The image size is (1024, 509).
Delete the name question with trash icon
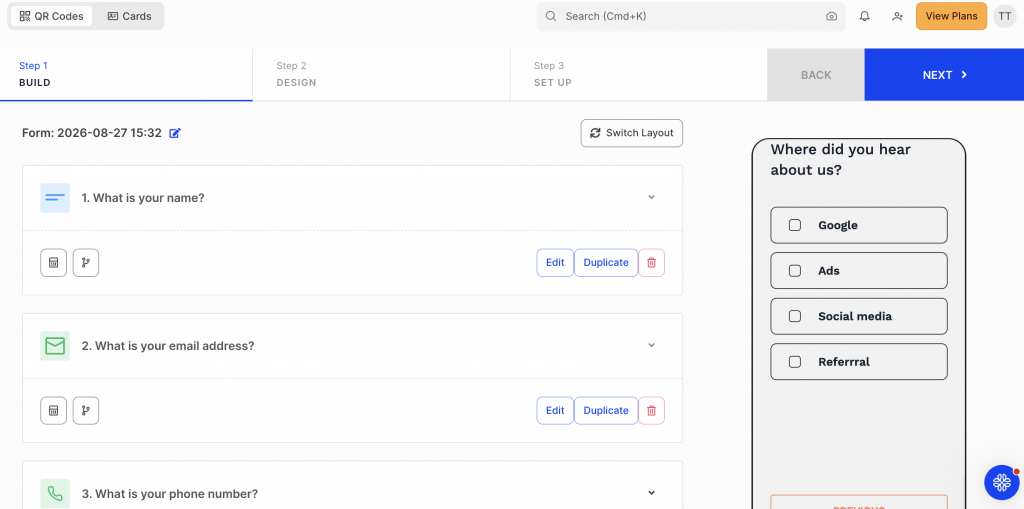tap(651, 263)
